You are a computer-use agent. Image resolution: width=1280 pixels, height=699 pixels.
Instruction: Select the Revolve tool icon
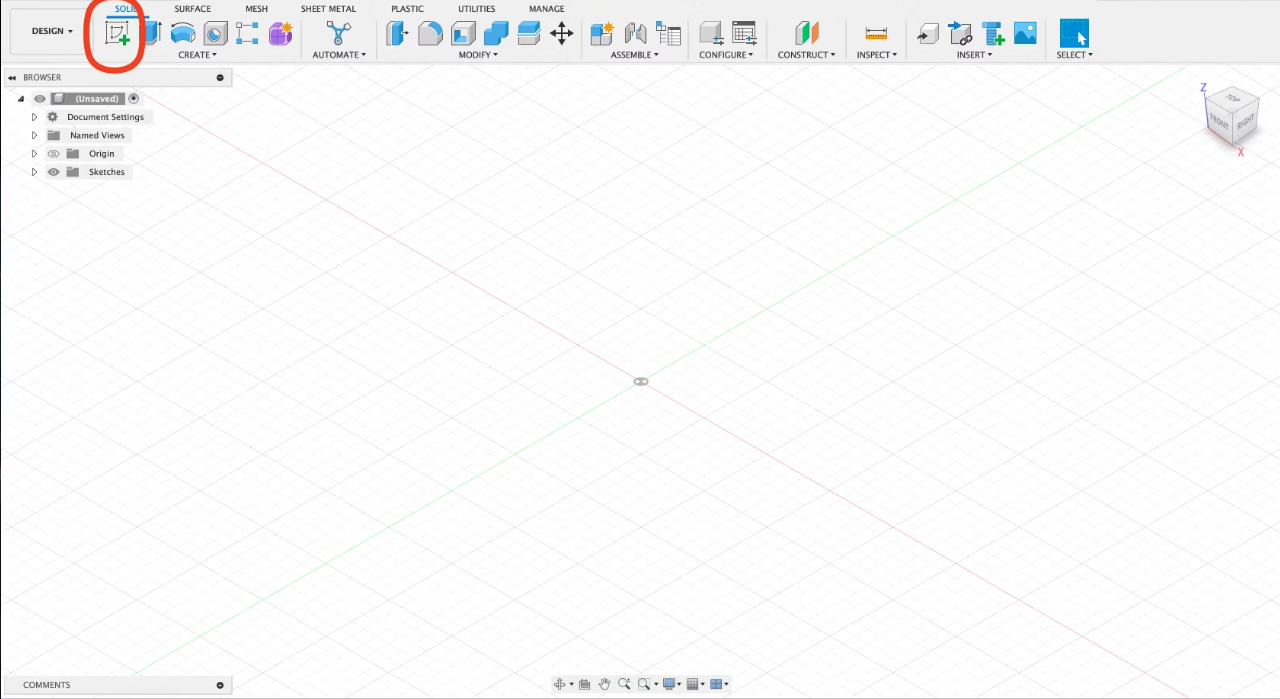(x=183, y=33)
